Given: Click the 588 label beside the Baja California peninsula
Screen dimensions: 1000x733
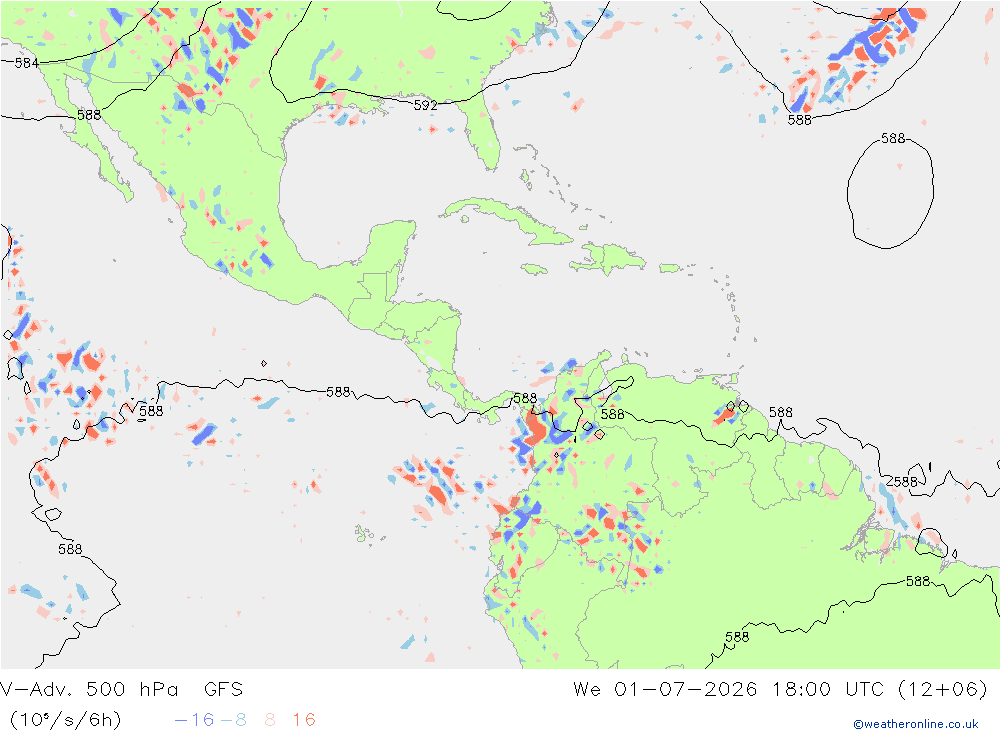Looking at the screenshot, I should 89,115.
